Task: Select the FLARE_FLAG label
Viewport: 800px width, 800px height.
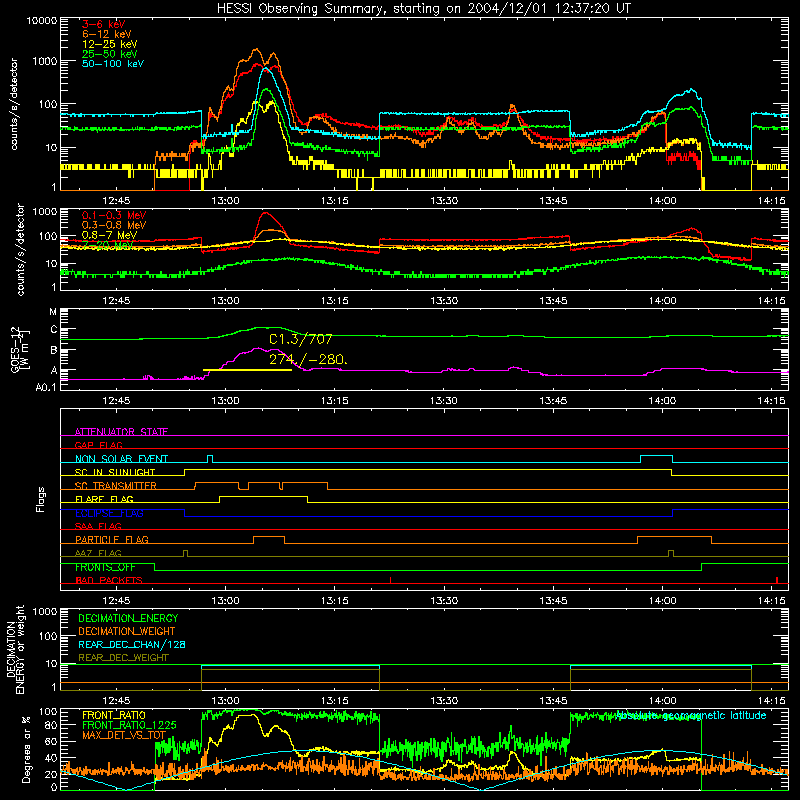Action: click(104, 499)
